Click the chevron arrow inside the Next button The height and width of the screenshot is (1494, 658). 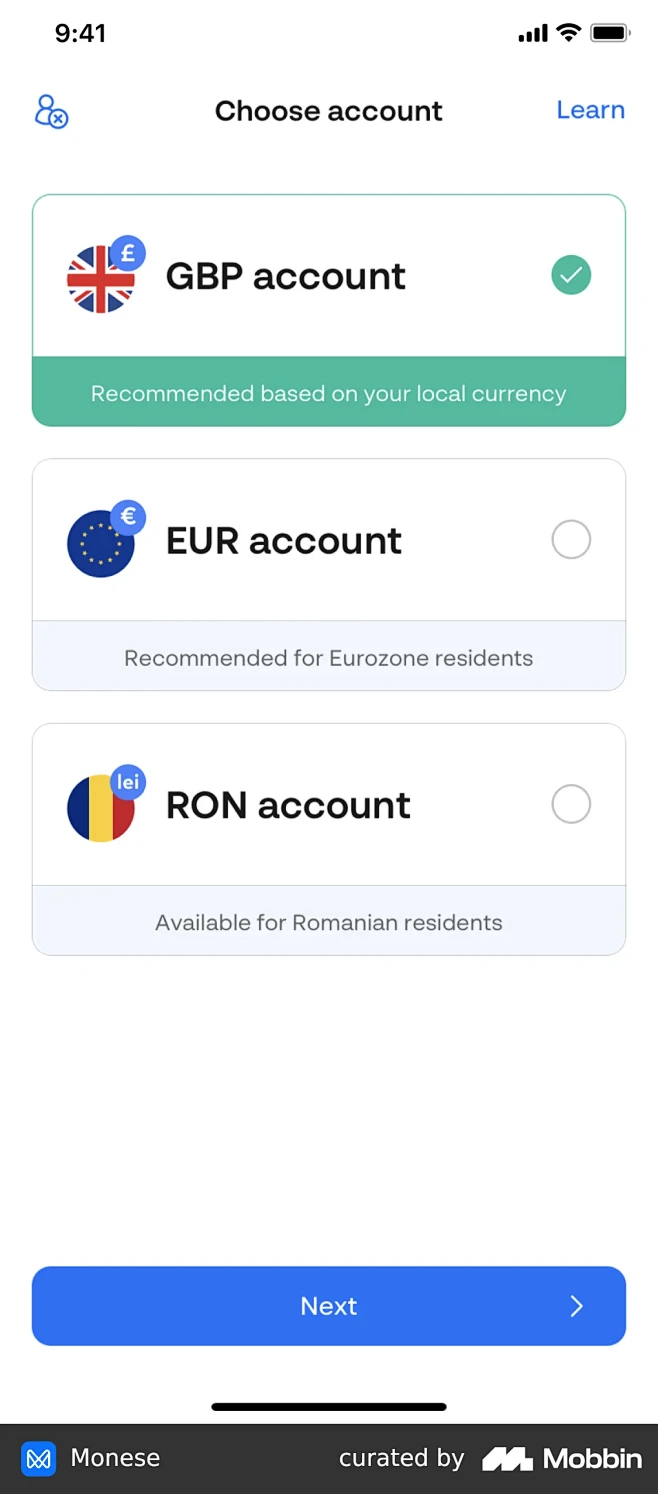click(576, 1306)
